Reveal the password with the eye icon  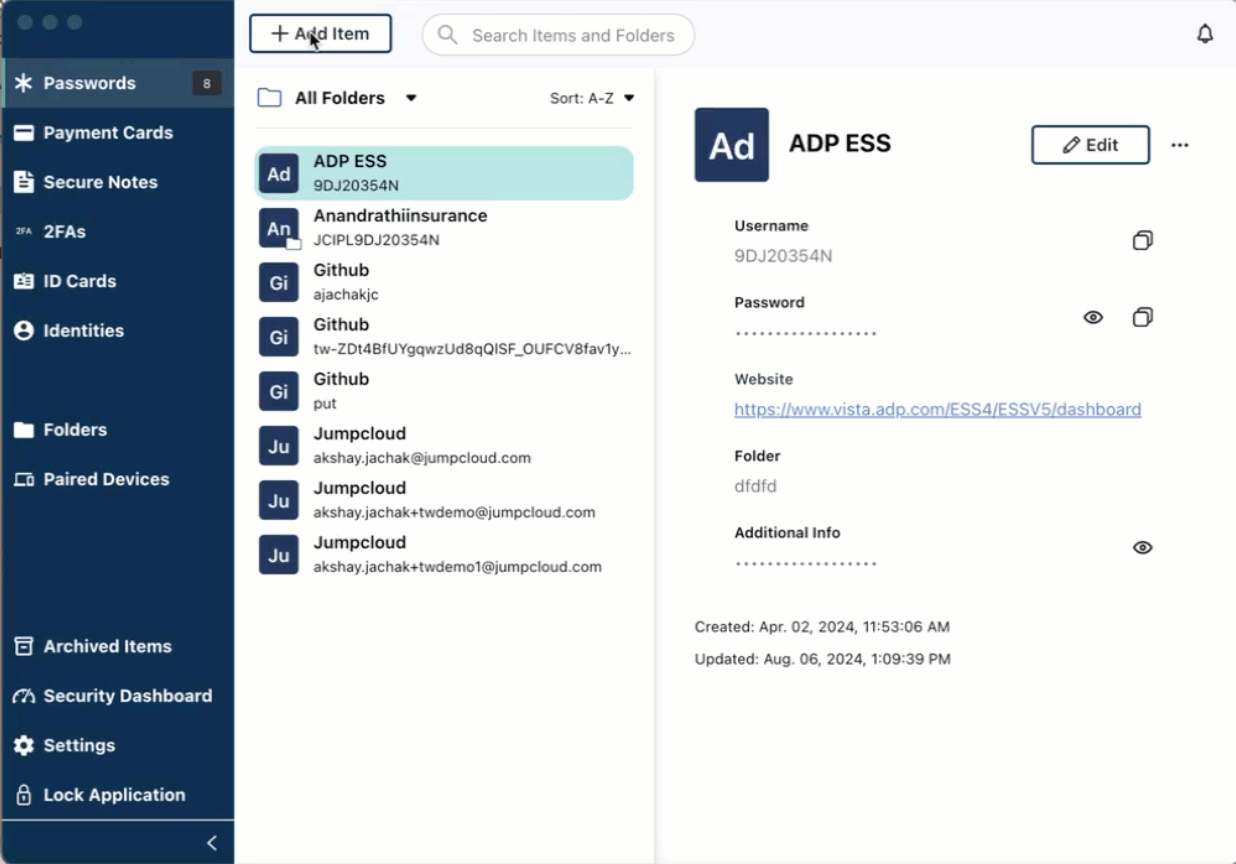(1093, 317)
